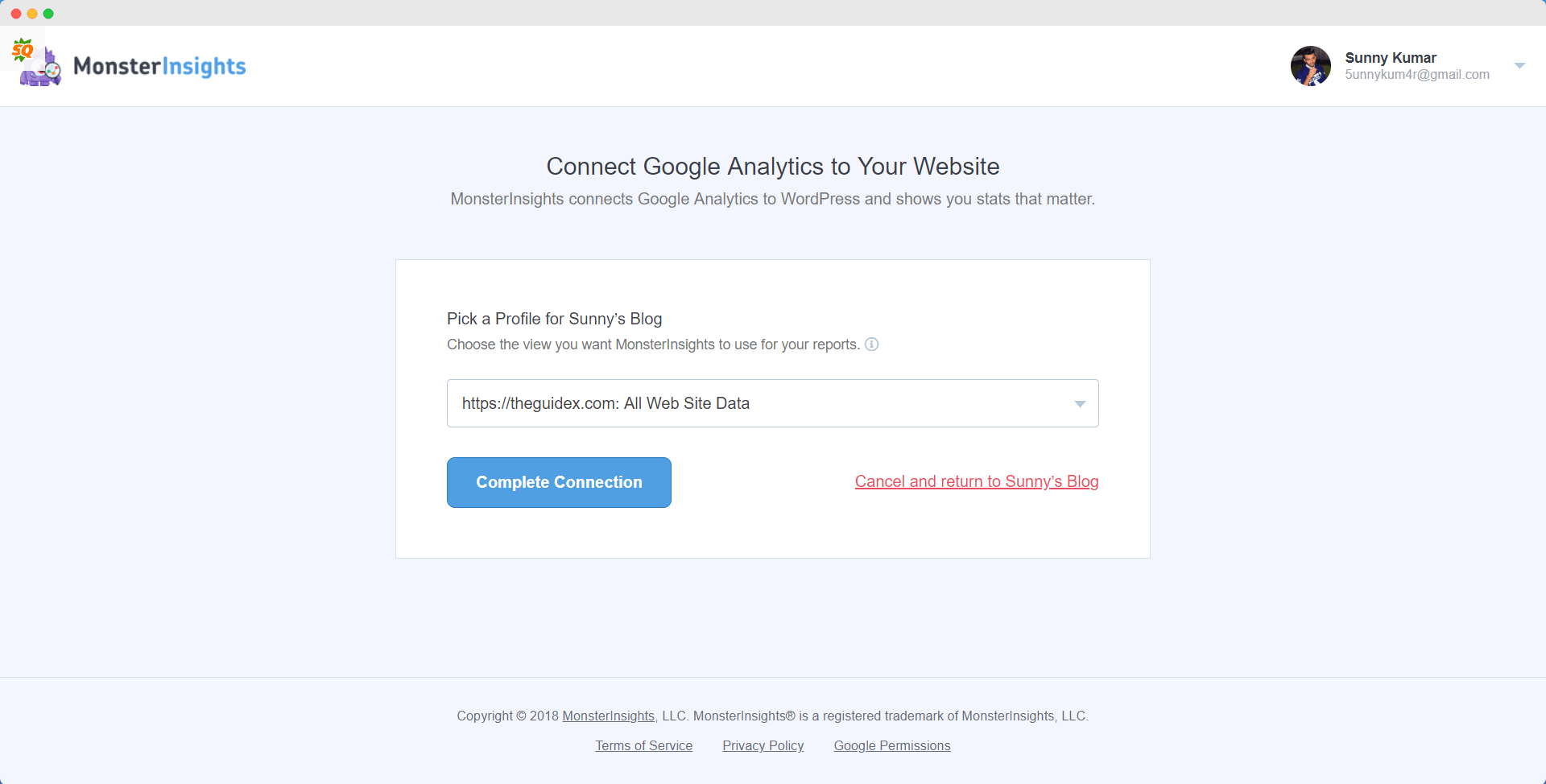
Task: Maximize the window using the green button
Action: coord(48,14)
